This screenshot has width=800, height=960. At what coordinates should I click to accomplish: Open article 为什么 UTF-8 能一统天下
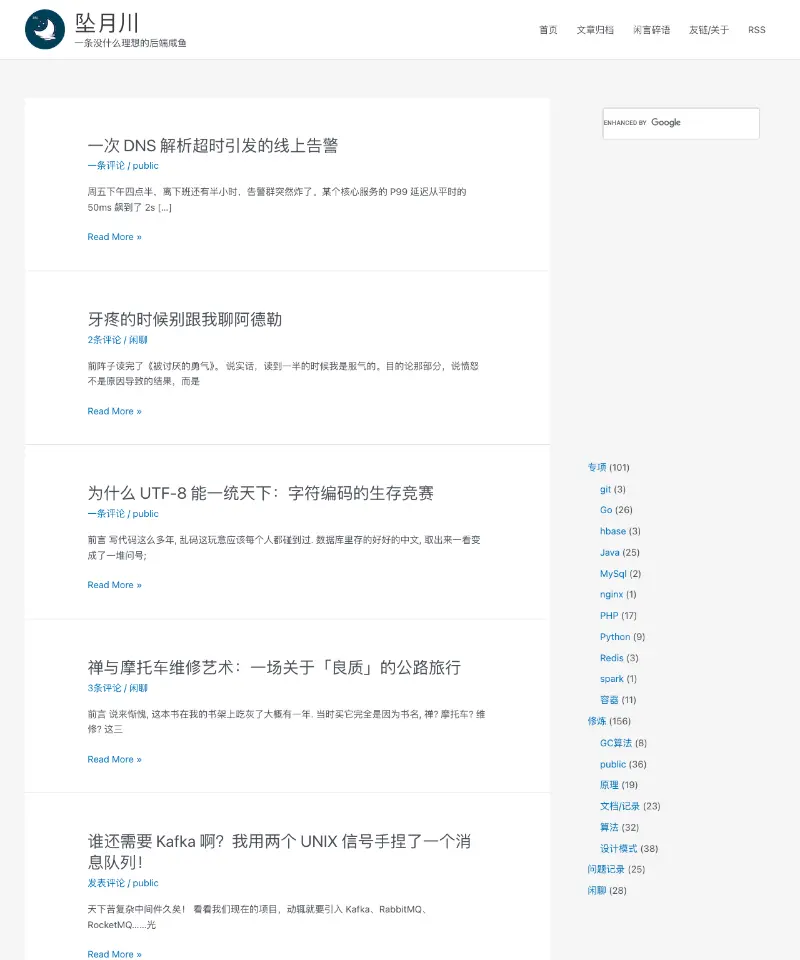click(260, 493)
